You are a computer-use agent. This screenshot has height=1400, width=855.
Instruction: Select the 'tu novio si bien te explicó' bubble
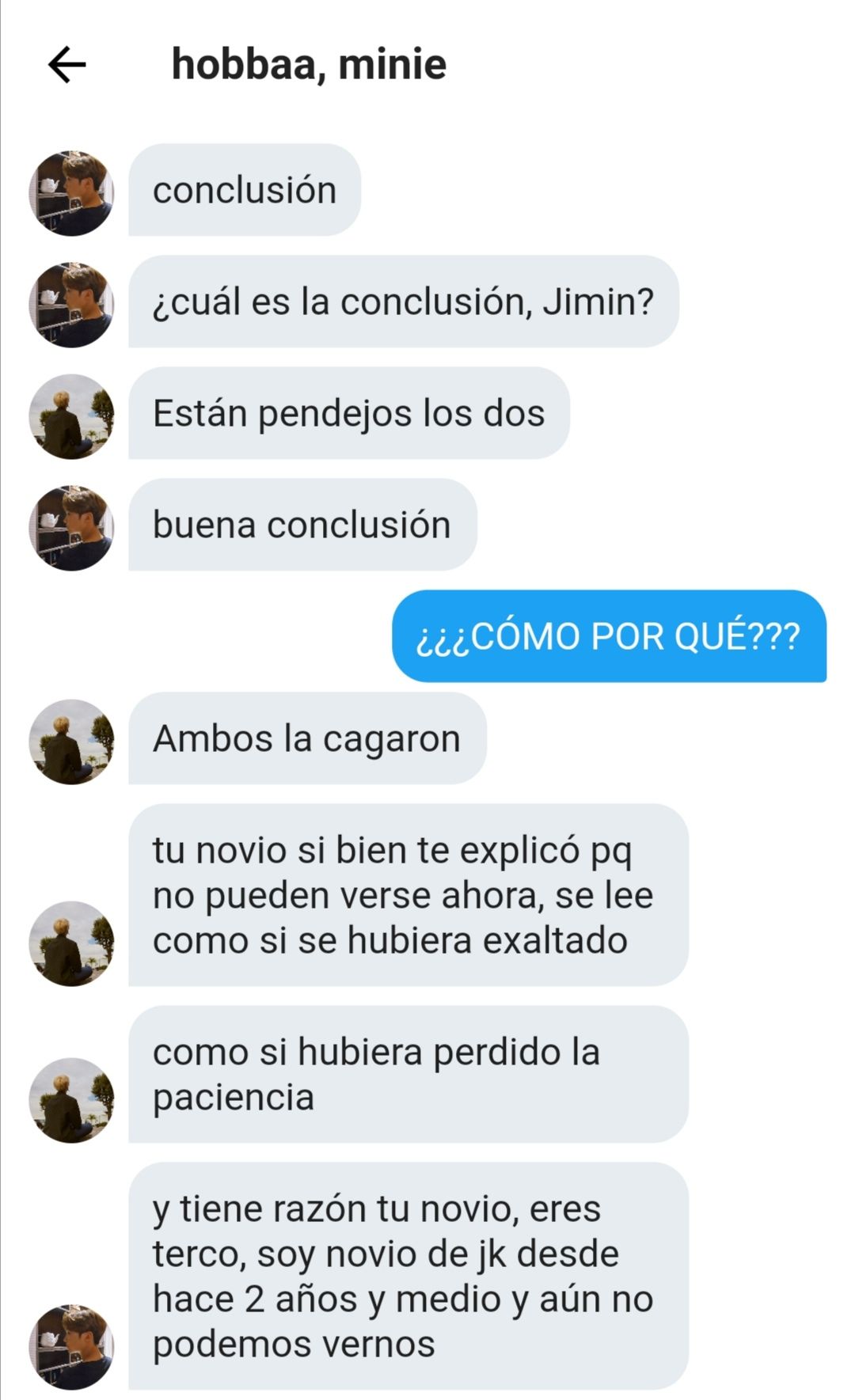(408, 895)
